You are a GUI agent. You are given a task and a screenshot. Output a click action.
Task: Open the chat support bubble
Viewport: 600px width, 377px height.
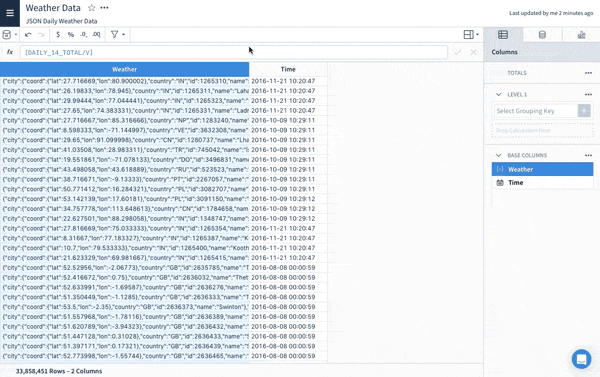pyautogui.click(x=581, y=359)
